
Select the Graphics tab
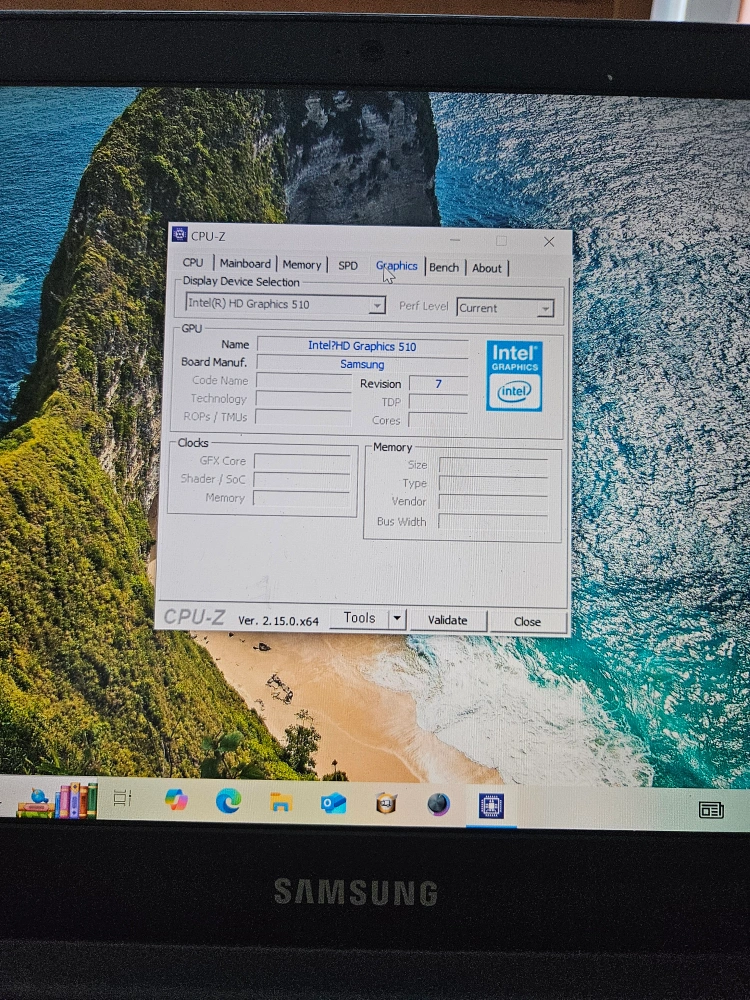coord(396,266)
